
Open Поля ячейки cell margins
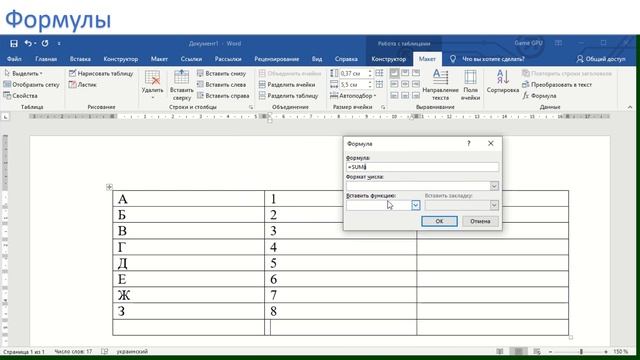point(470,85)
